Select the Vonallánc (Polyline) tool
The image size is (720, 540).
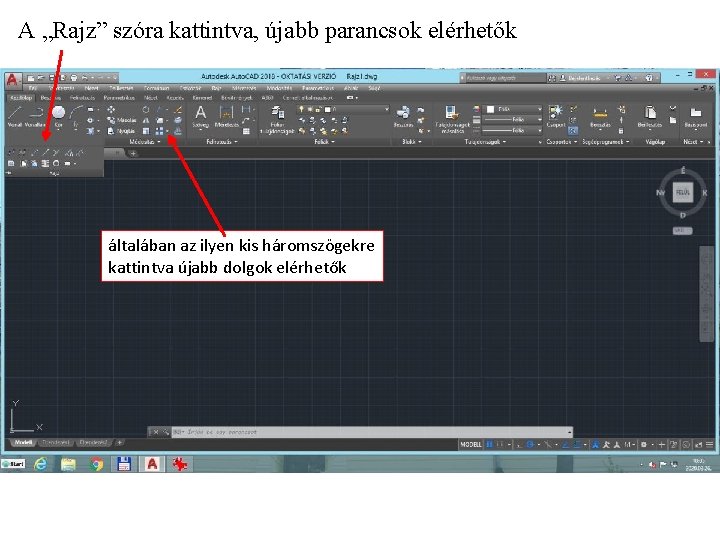35,115
